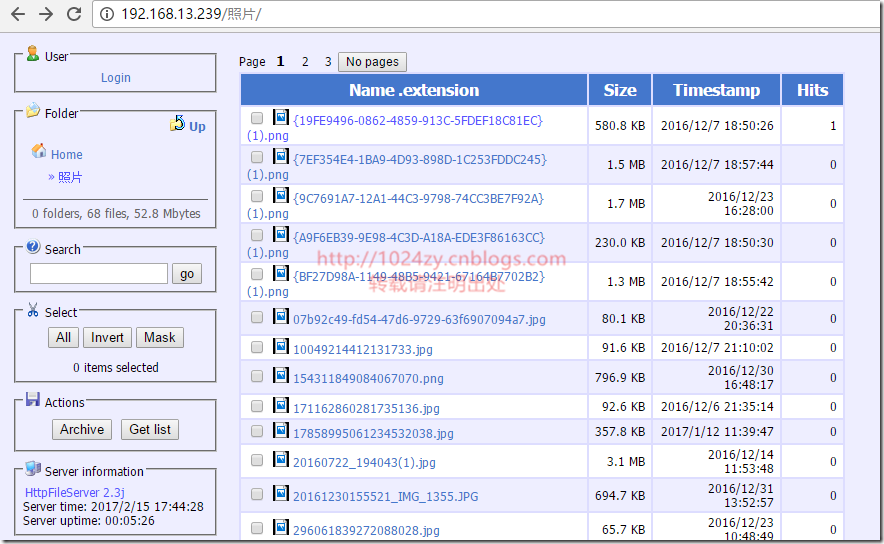
Task: Click the Invert selection button
Action: [107, 337]
